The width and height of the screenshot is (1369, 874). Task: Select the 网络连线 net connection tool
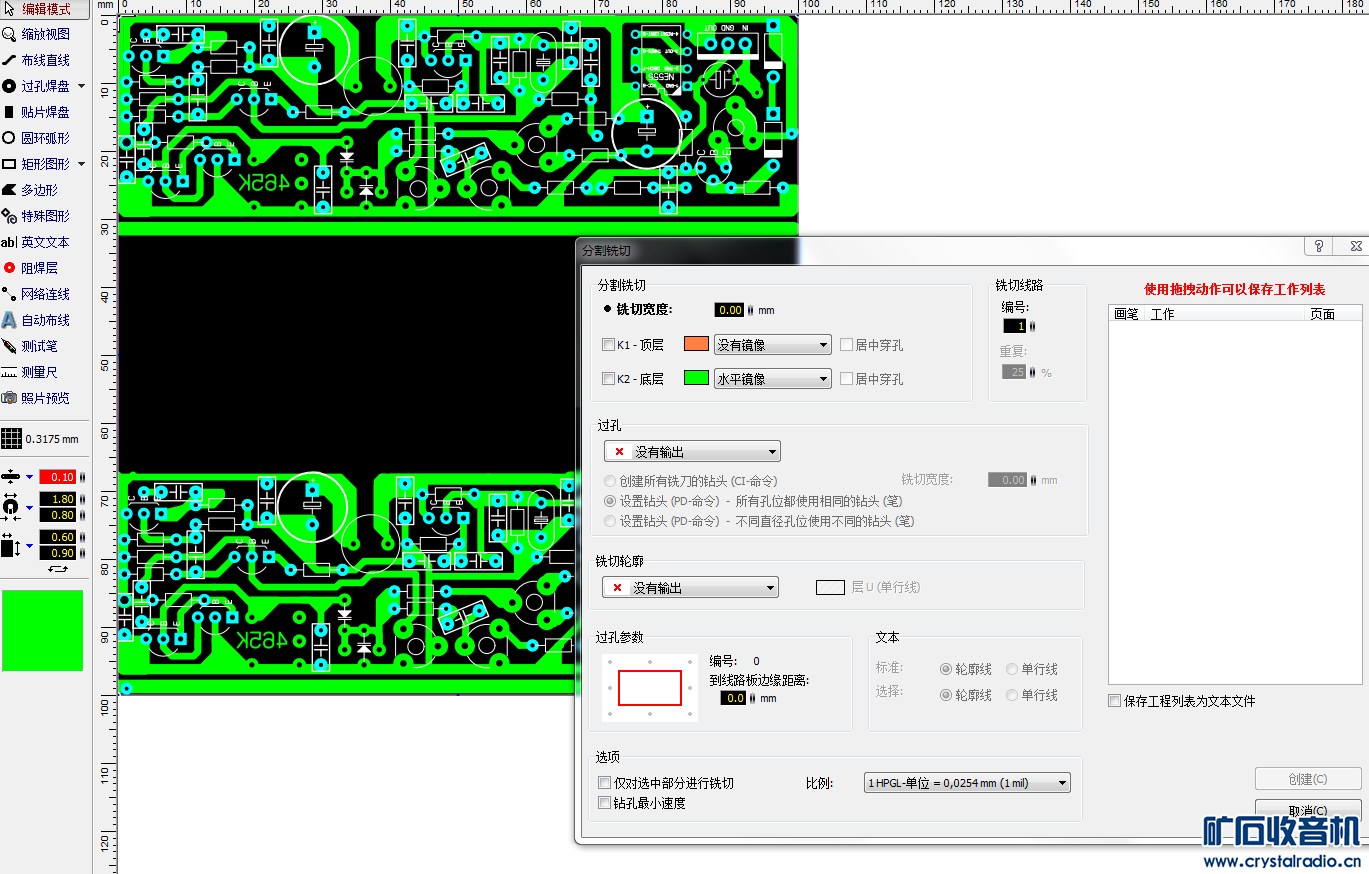(38, 294)
